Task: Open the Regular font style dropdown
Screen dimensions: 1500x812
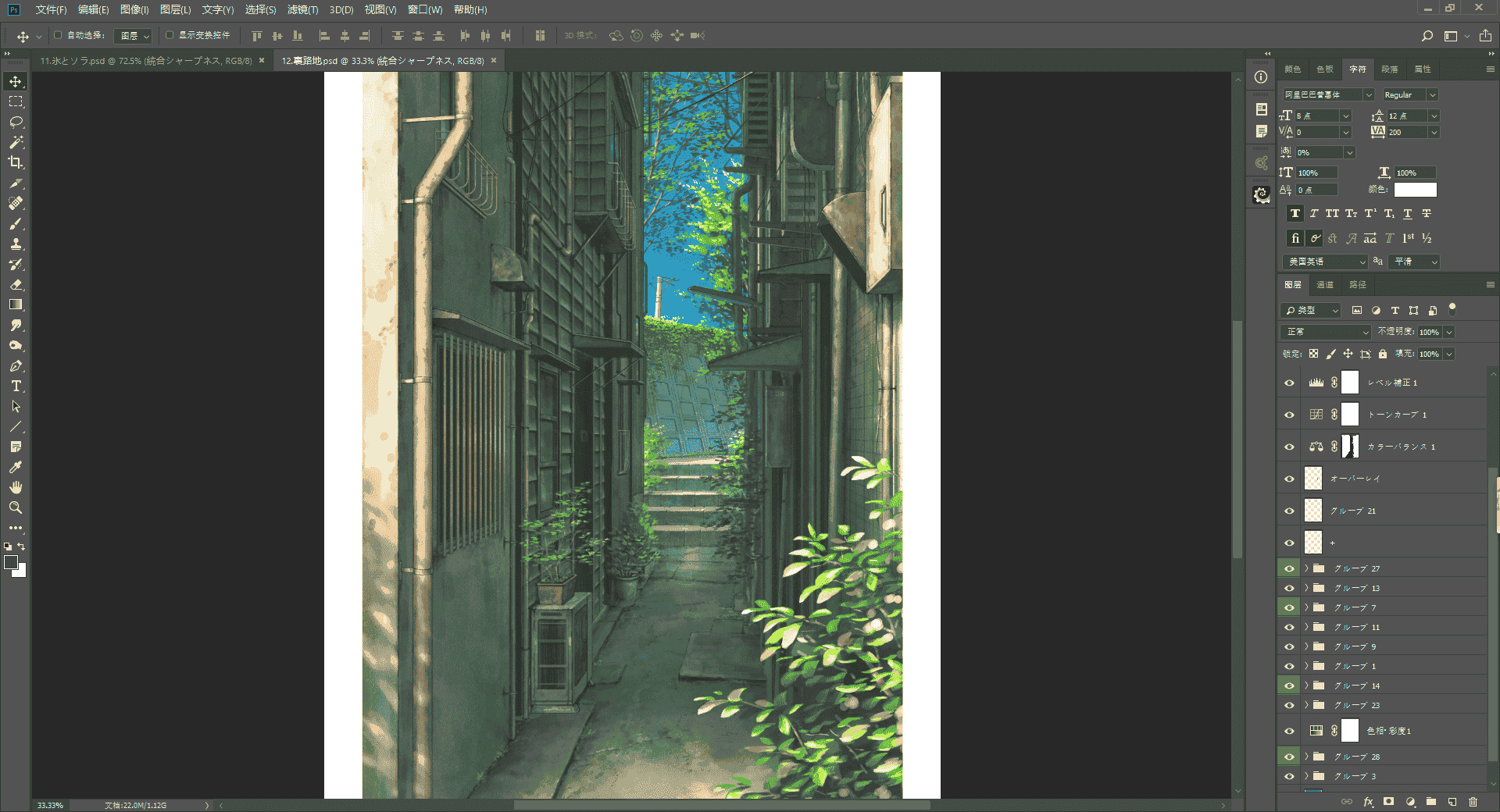Action: coord(1409,94)
